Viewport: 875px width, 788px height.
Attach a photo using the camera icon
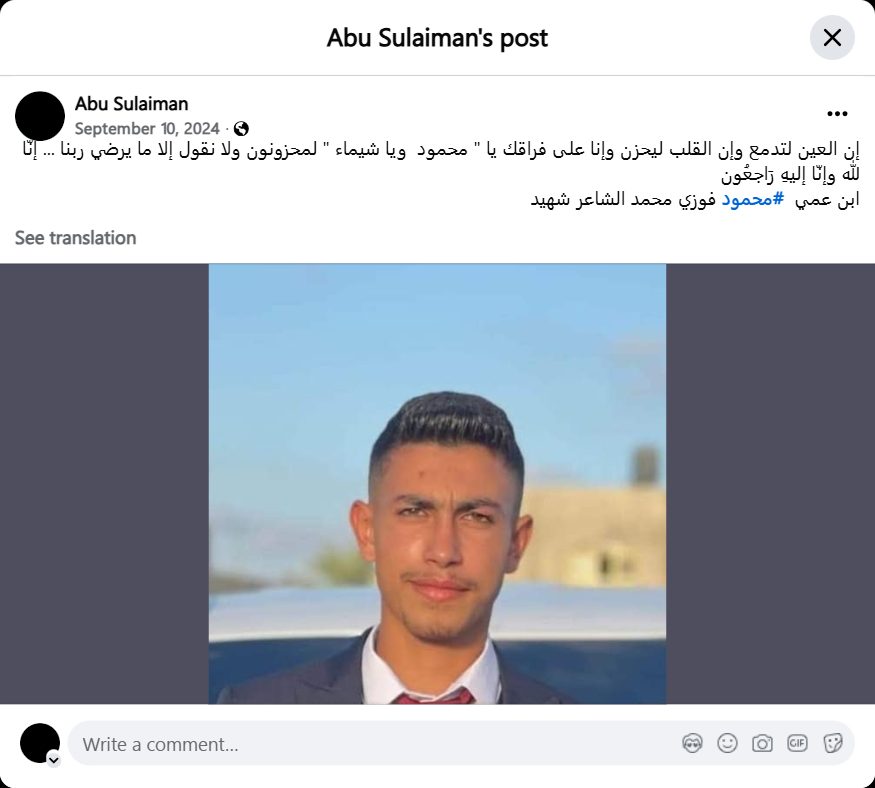pos(762,743)
